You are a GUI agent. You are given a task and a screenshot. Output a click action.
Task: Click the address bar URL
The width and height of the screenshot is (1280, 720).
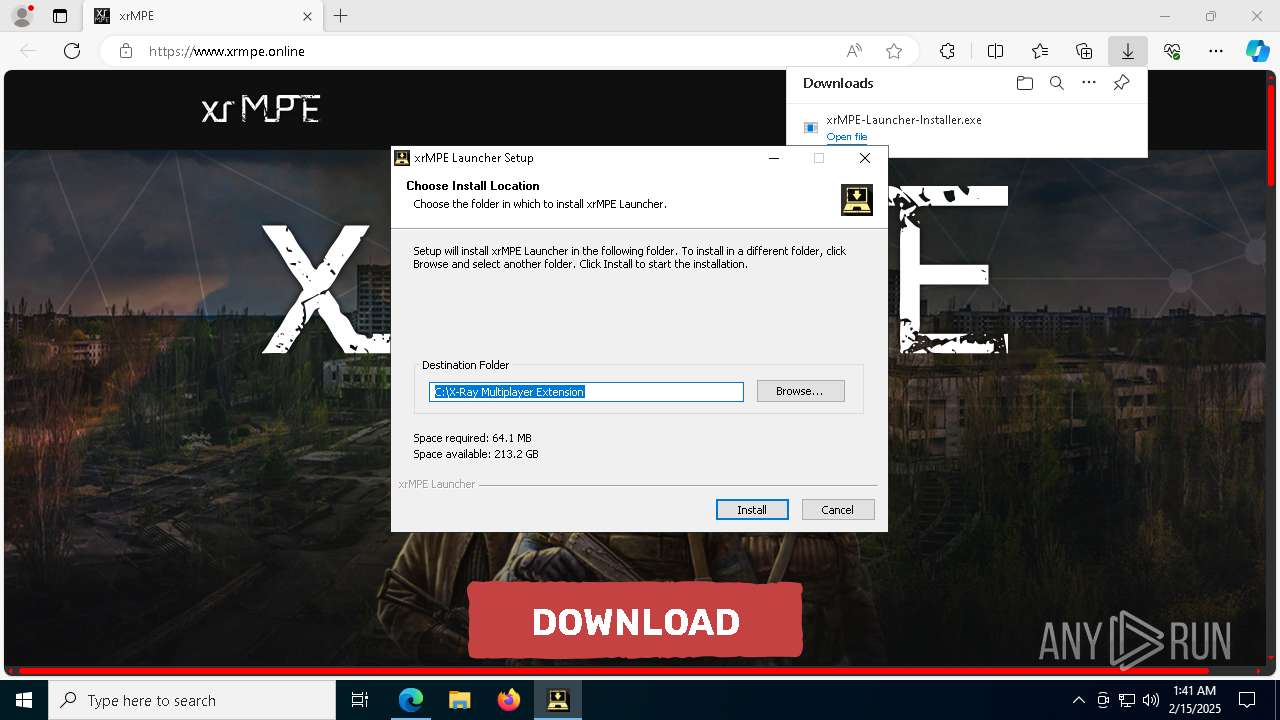pyautogui.click(x=227, y=51)
